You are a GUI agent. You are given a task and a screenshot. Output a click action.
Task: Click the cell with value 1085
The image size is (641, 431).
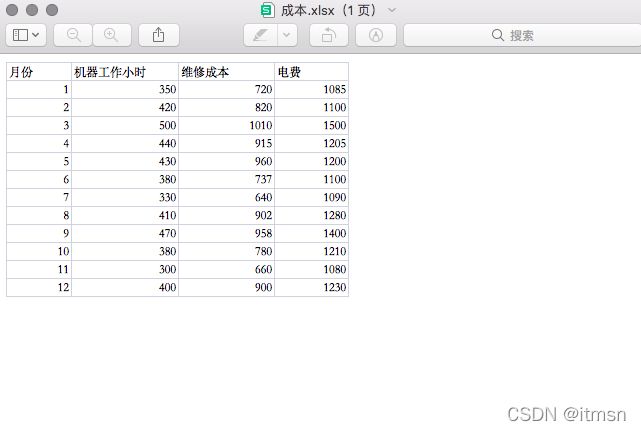tap(312, 90)
